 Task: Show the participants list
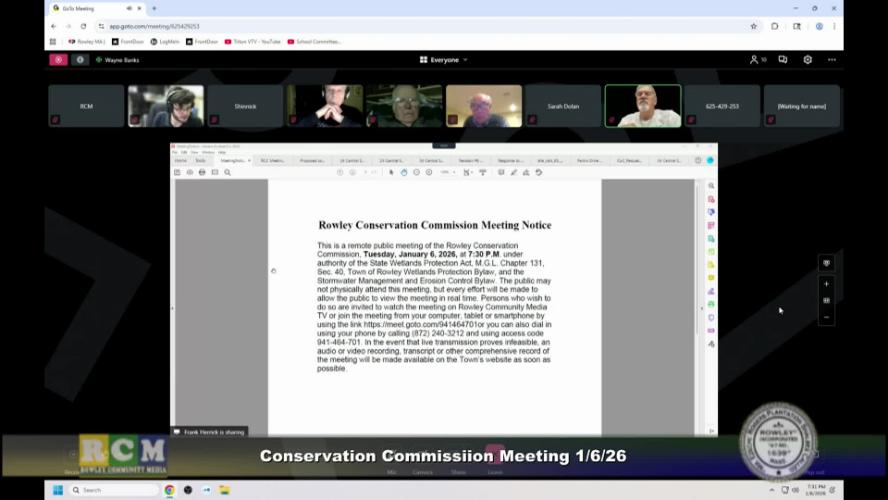pos(757,60)
